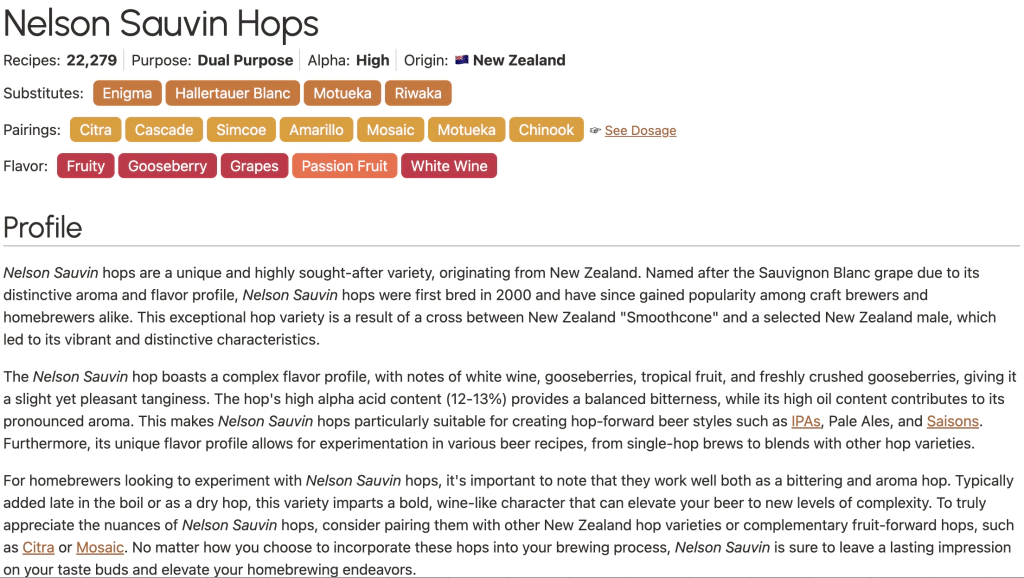The height and width of the screenshot is (578, 1024).
Task: Open the Amarillo pairing tag
Action: pos(316,130)
